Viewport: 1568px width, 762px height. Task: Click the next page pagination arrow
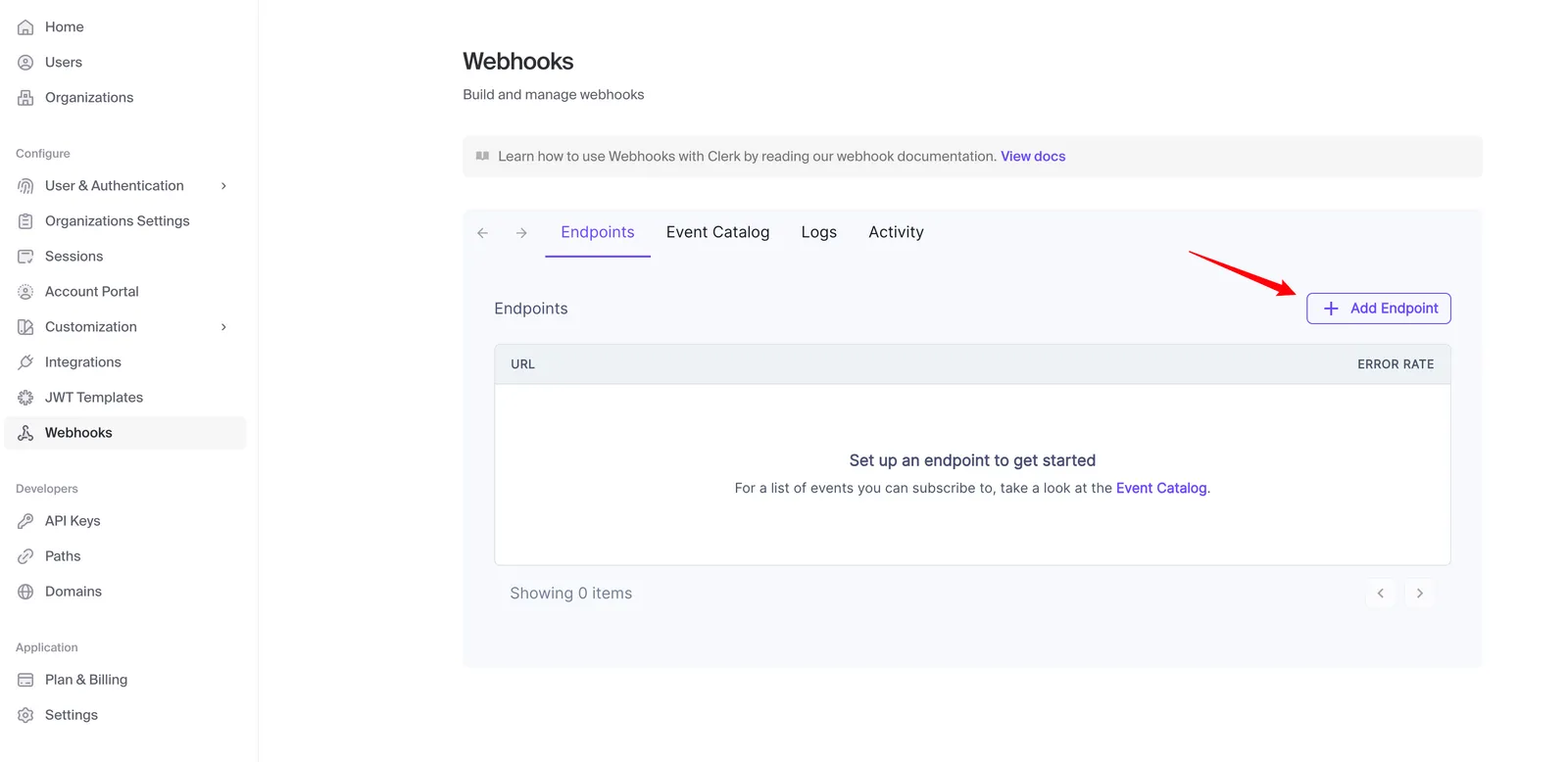coord(1419,593)
